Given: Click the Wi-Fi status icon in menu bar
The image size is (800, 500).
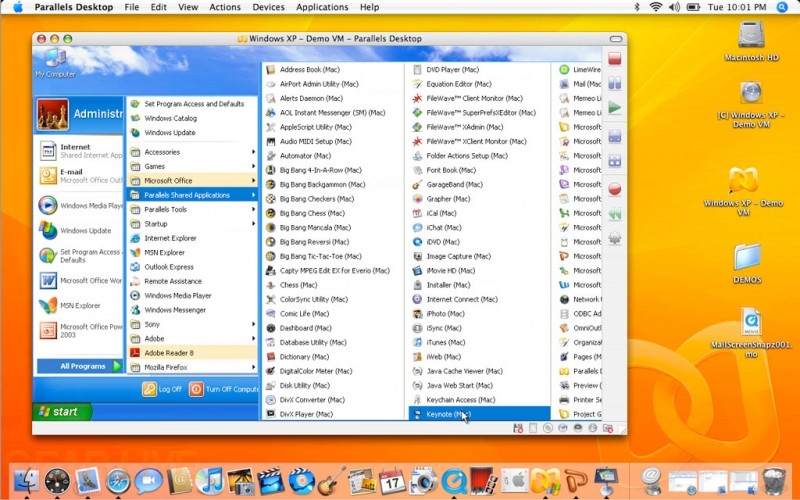Looking at the screenshot, I should click(656, 7).
